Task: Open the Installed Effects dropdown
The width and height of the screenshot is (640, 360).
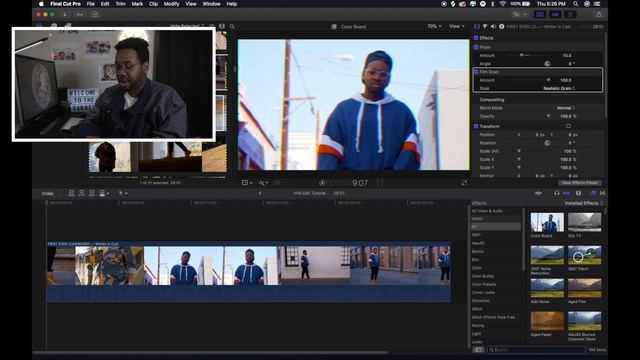Action: click(x=584, y=203)
